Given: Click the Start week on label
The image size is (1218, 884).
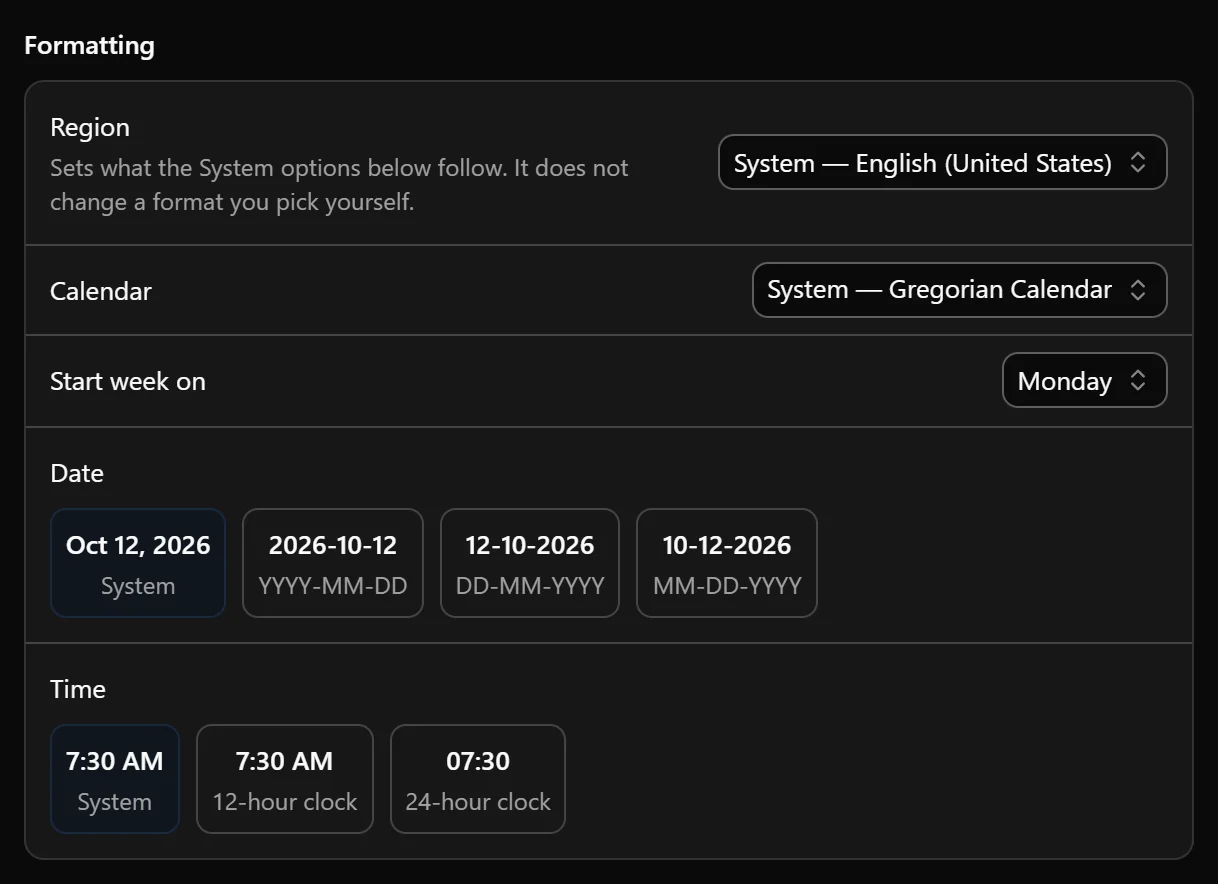Looking at the screenshot, I should click(128, 382).
